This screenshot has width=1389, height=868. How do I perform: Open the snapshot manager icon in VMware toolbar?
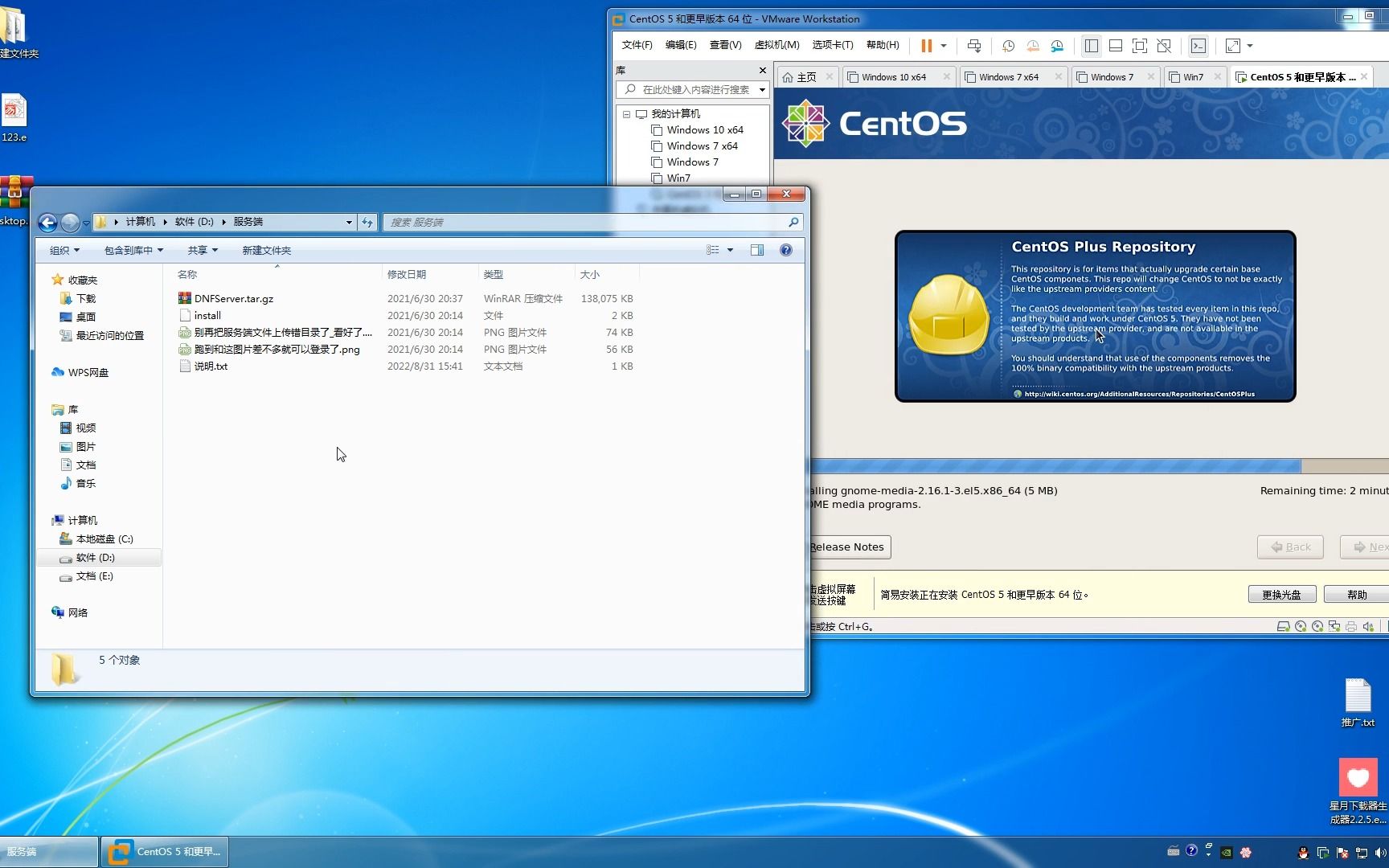[x=1057, y=46]
